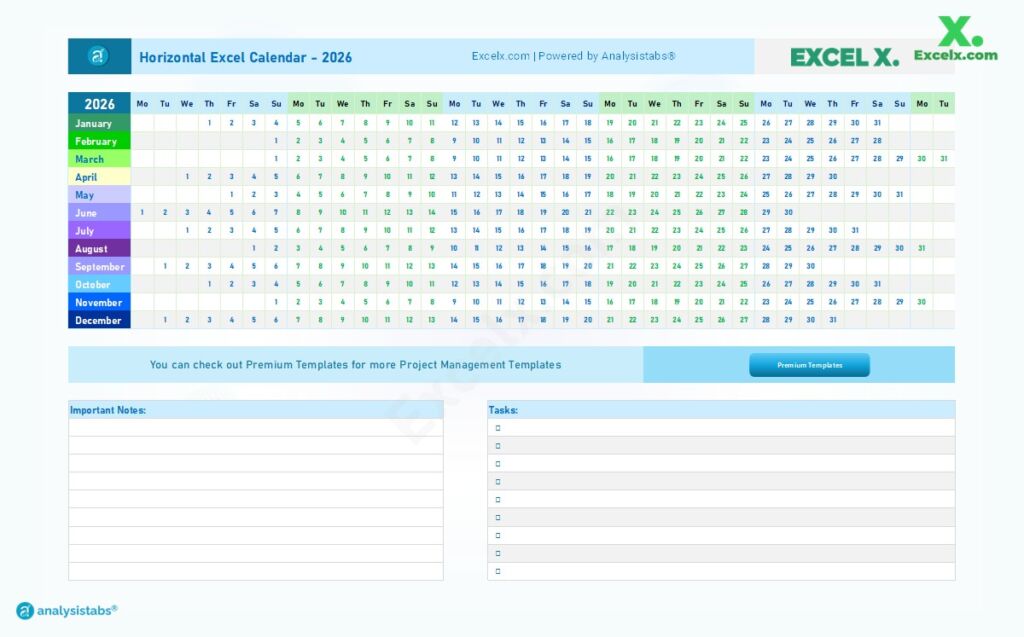
Task: Select the first empty row under Important Notes
Action: pos(255,428)
